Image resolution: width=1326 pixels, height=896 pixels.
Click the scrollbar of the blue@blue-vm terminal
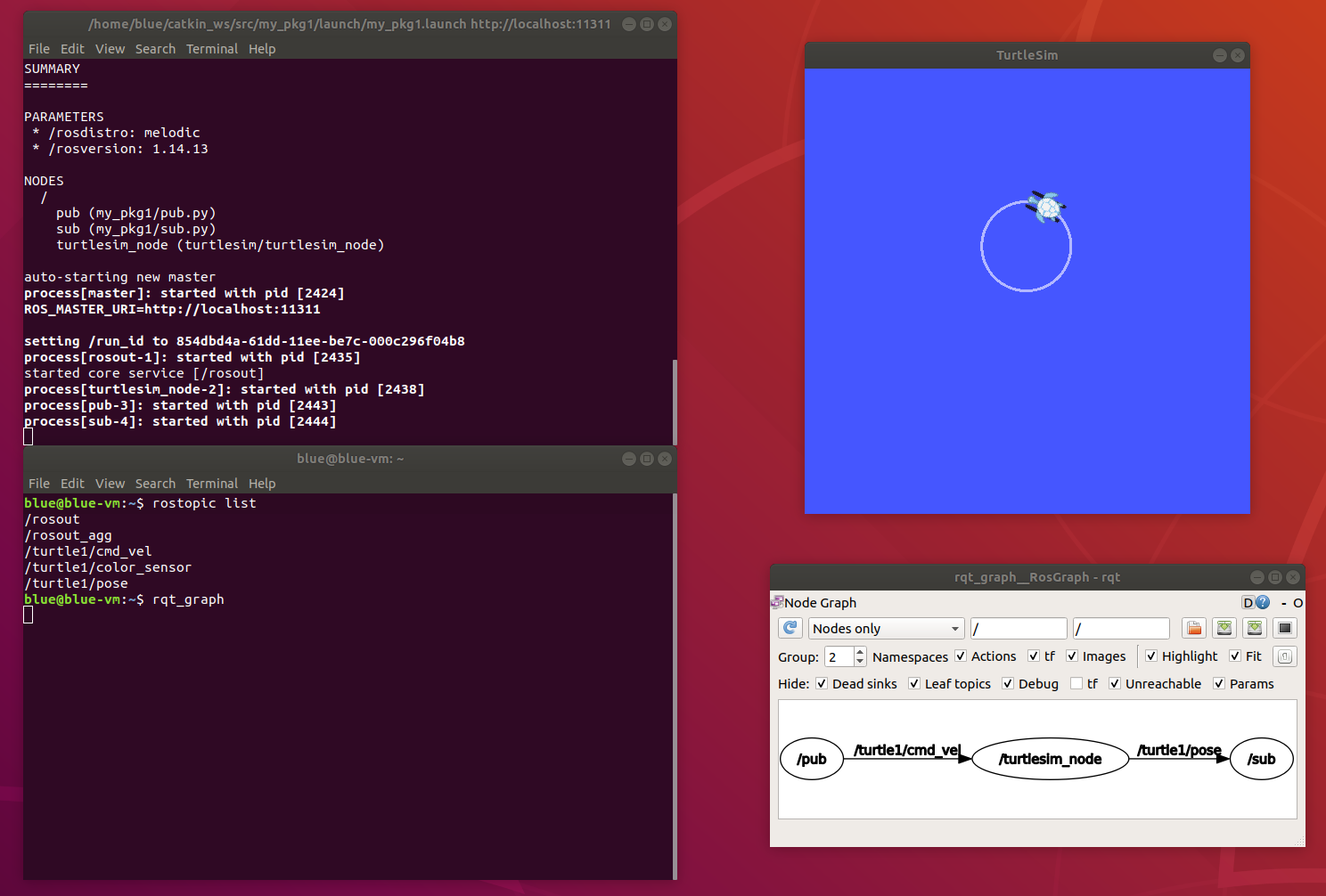point(675,686)
